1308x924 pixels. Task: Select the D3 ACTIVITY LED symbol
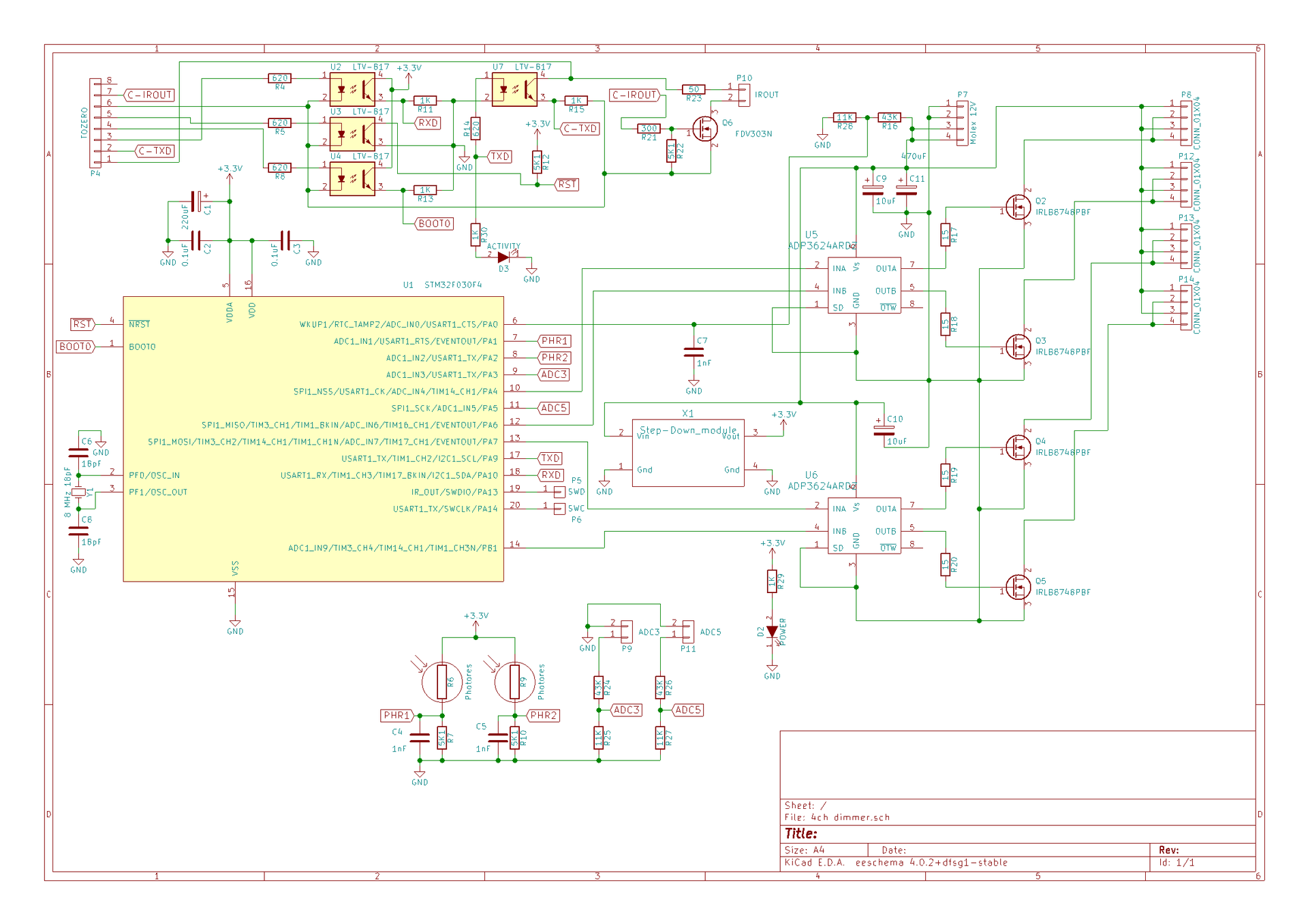(503, 257)
